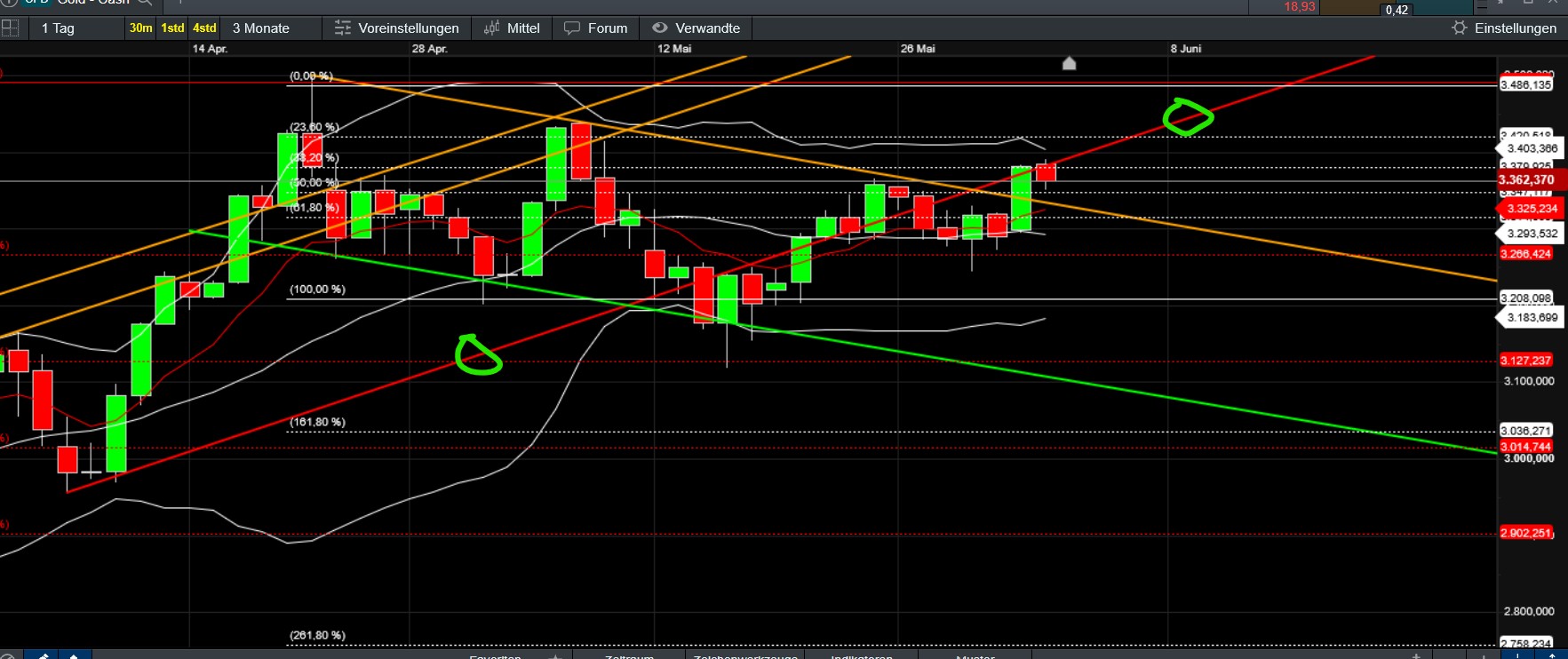The height and width of the screenshot is (659, 1568).
Task: Select the Fibonacci (261,80 %) level label
Action: pos(317,635)
